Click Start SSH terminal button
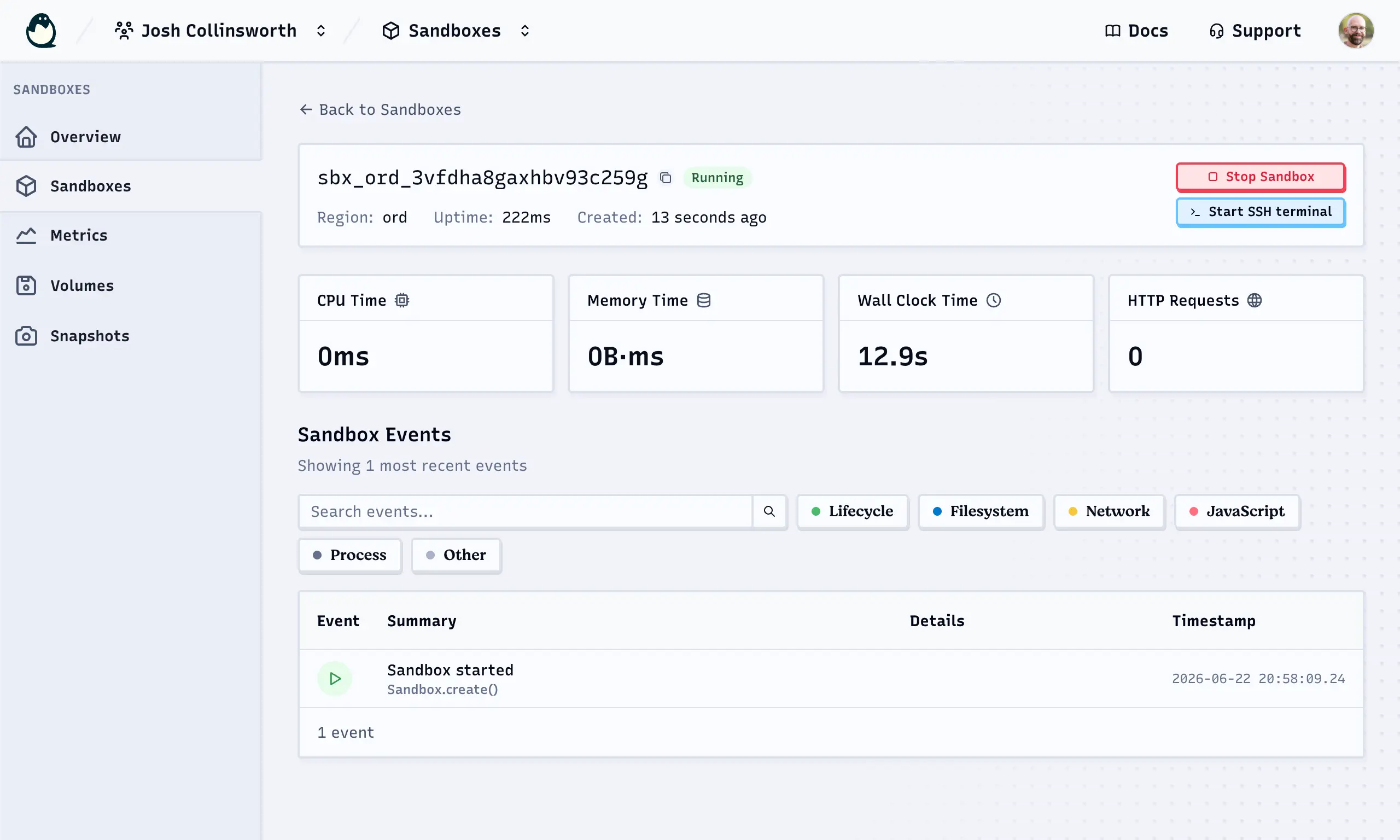This screenshot has height=840, width=1400. point(1260,212)
